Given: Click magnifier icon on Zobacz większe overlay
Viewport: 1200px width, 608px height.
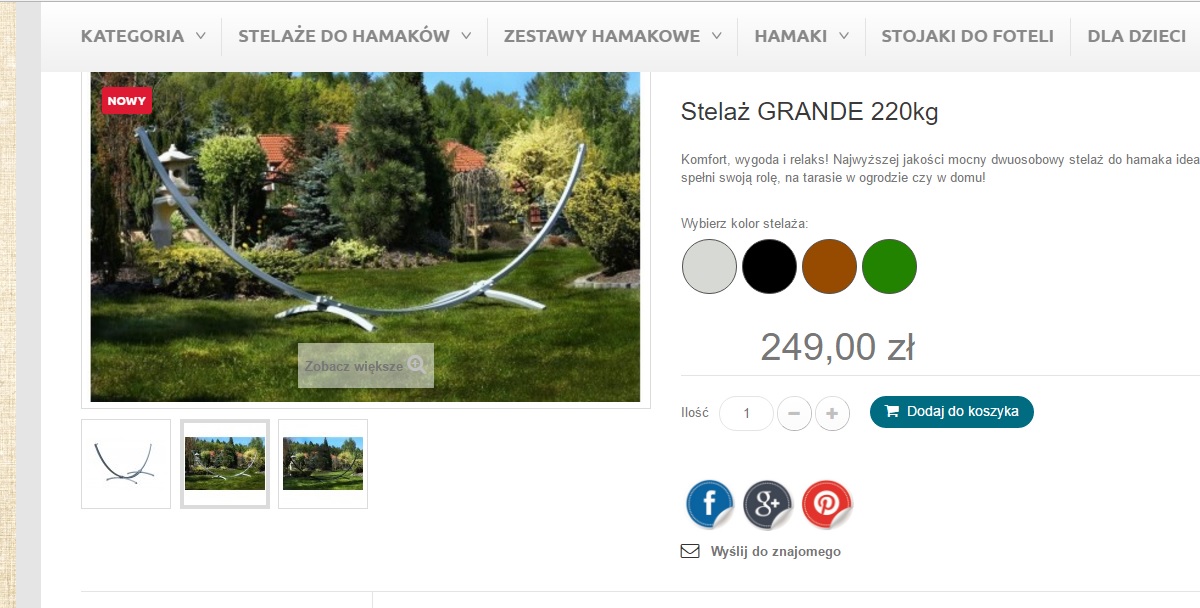Looking at the screenshot, I should (417, 365).
